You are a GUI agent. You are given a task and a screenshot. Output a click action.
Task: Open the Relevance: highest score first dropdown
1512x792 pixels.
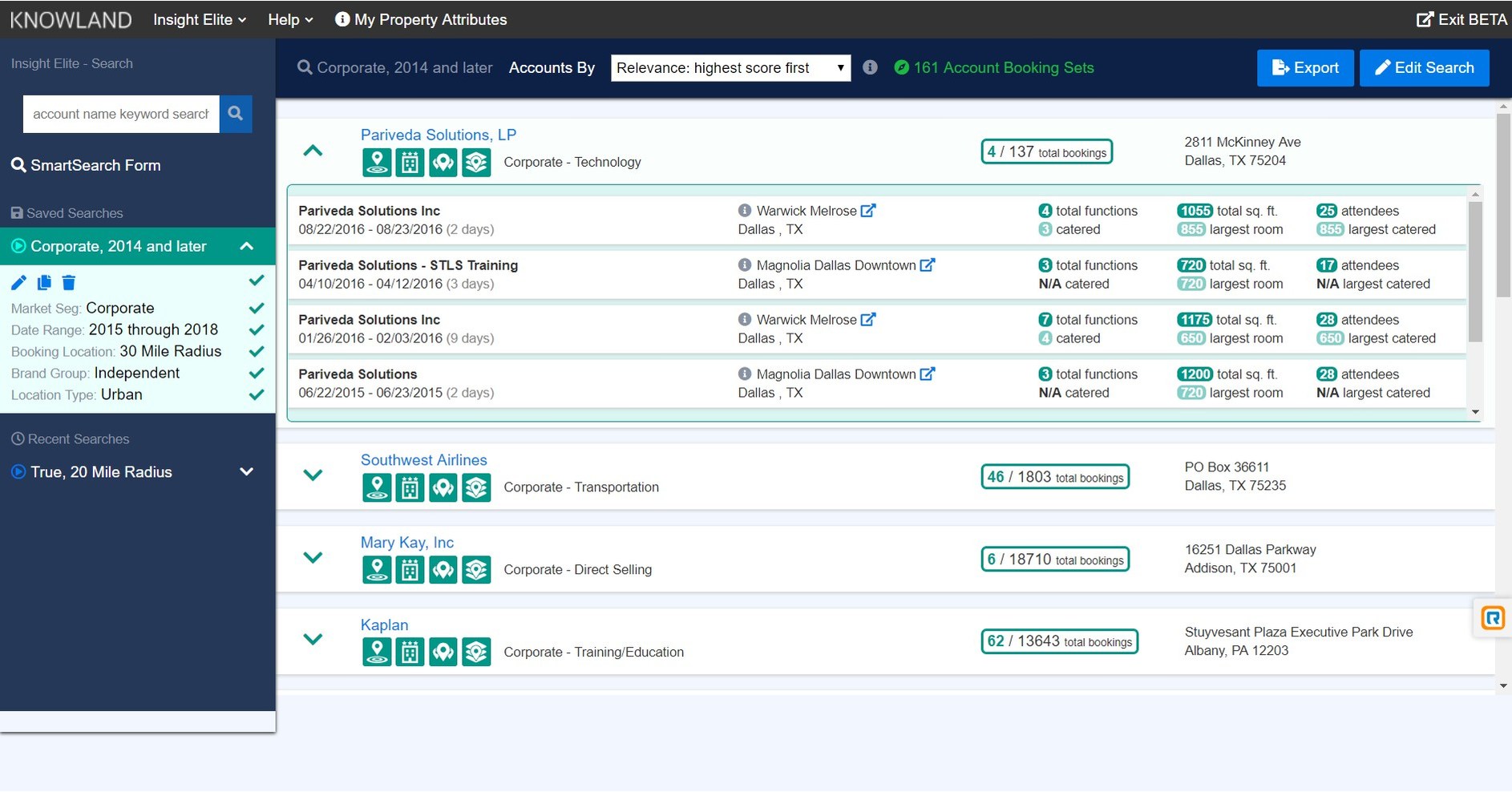pos(730,68)
